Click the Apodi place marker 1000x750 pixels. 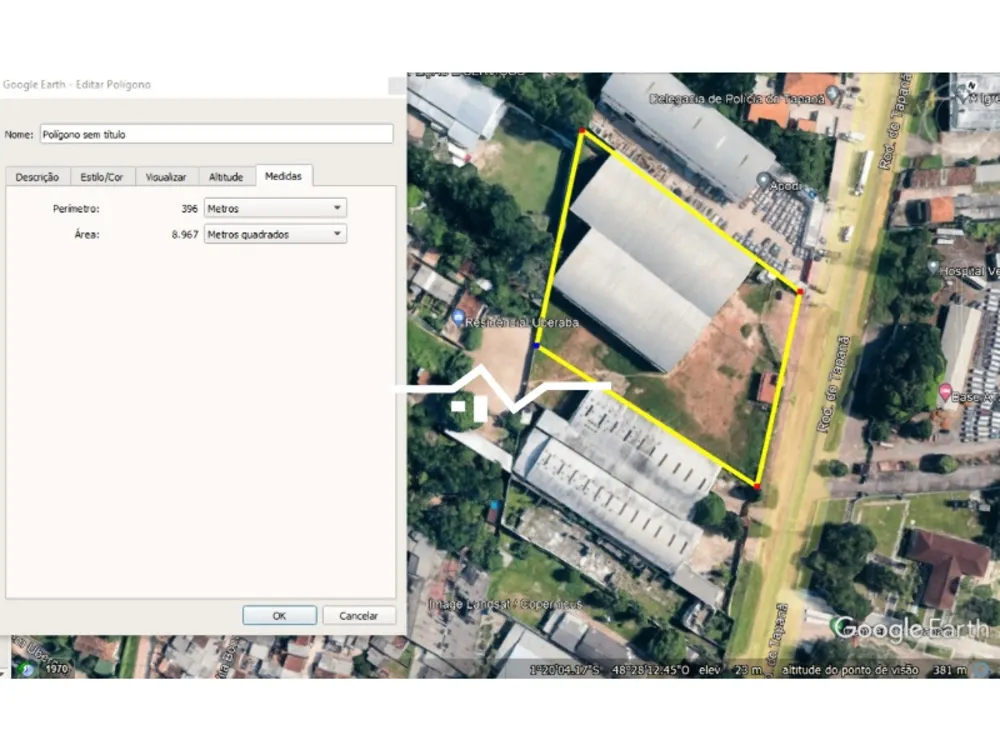pos(763,180)
